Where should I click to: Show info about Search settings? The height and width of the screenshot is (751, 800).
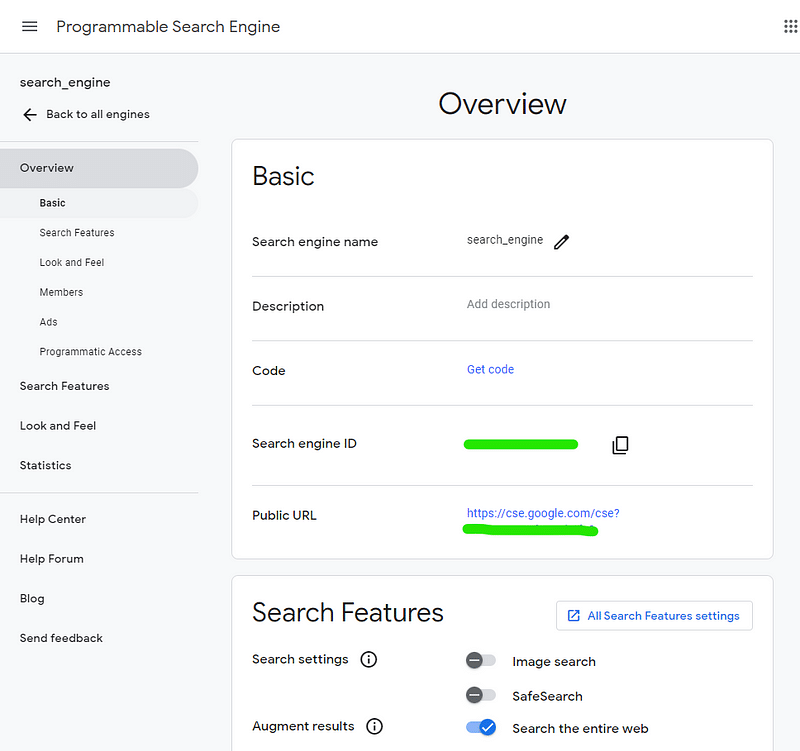pyautogui.click(x=369, y=660)
